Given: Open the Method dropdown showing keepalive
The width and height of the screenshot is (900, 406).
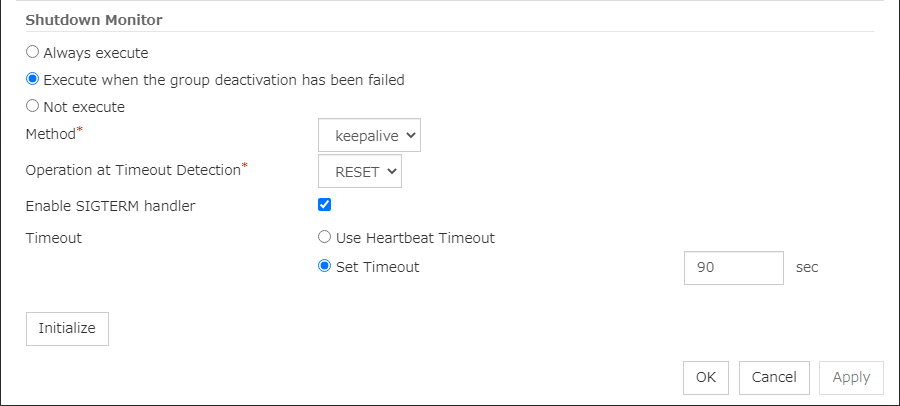Looking at the screenshot, I should 369,135.
